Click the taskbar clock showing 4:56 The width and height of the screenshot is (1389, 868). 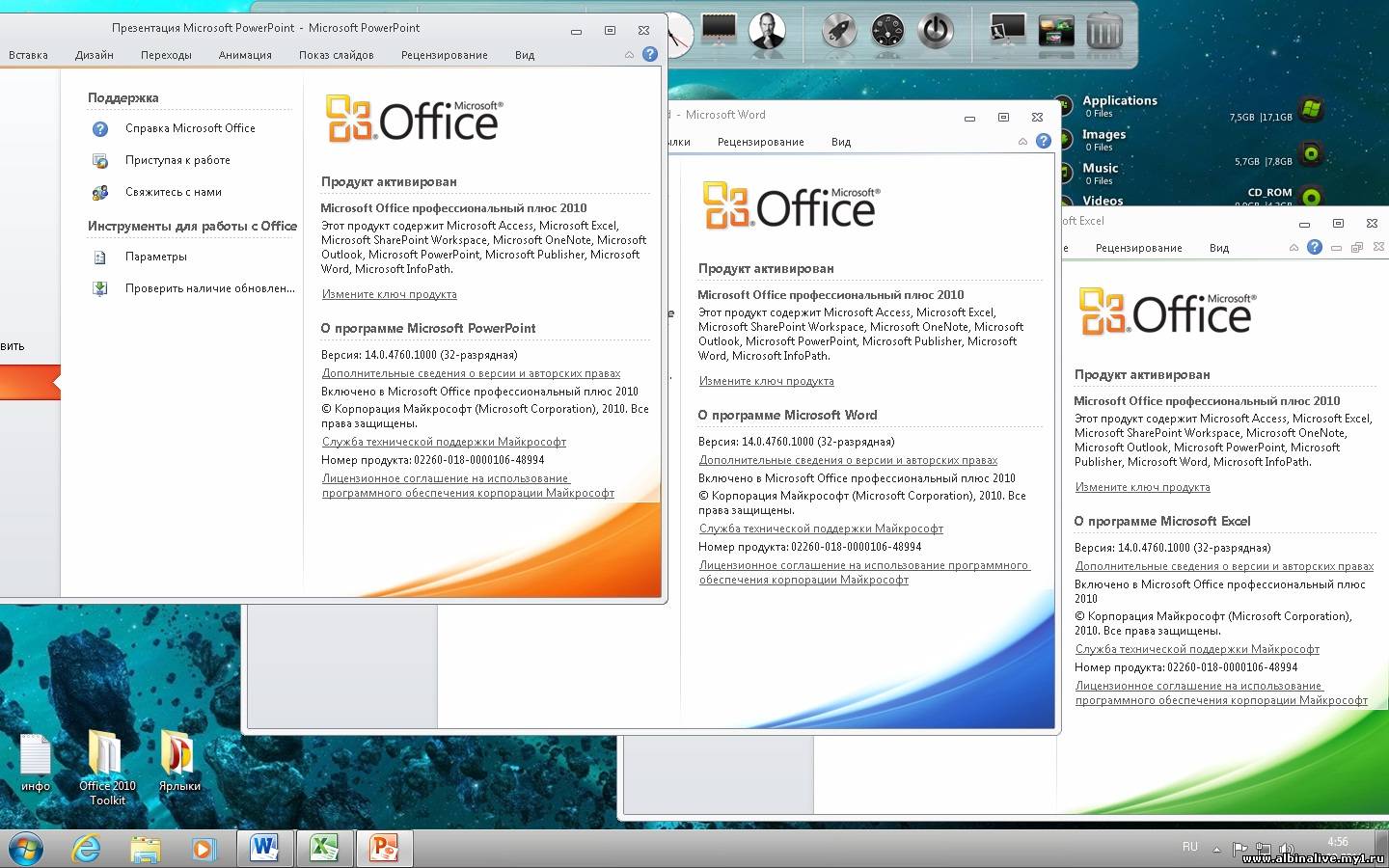[x=1338, y=842]
